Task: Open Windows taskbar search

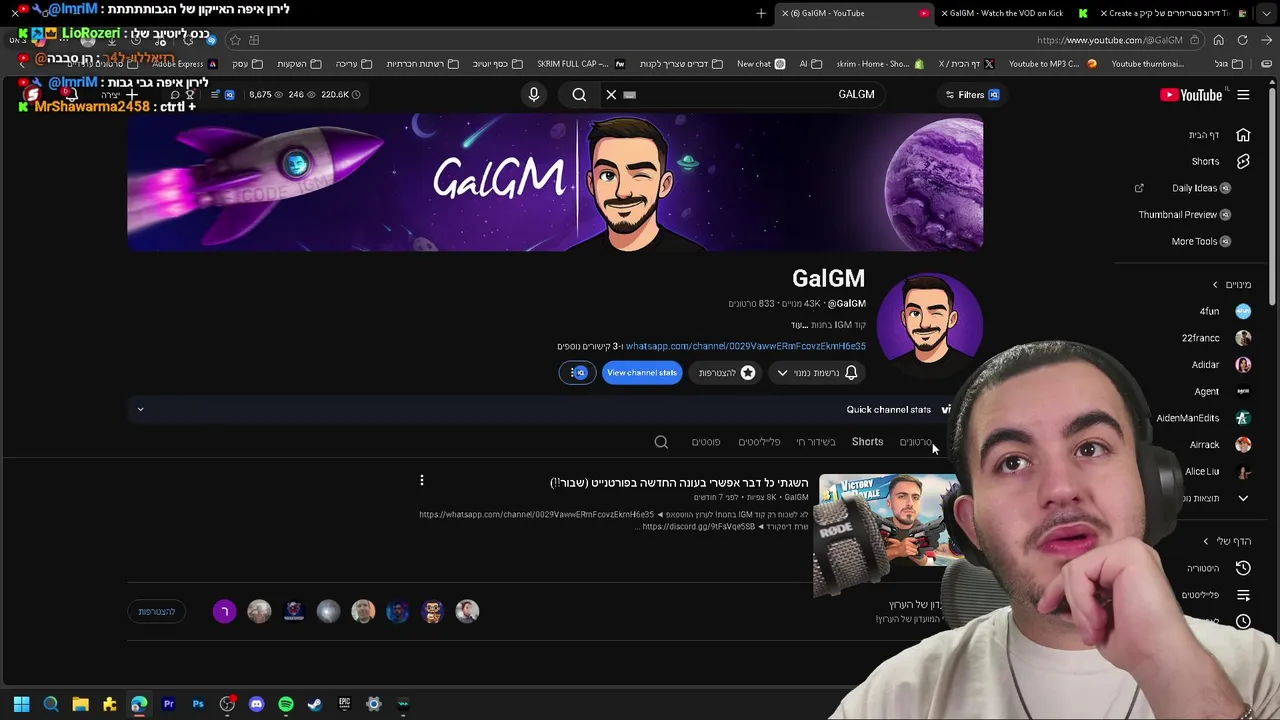Action: [x=51, y=704]
